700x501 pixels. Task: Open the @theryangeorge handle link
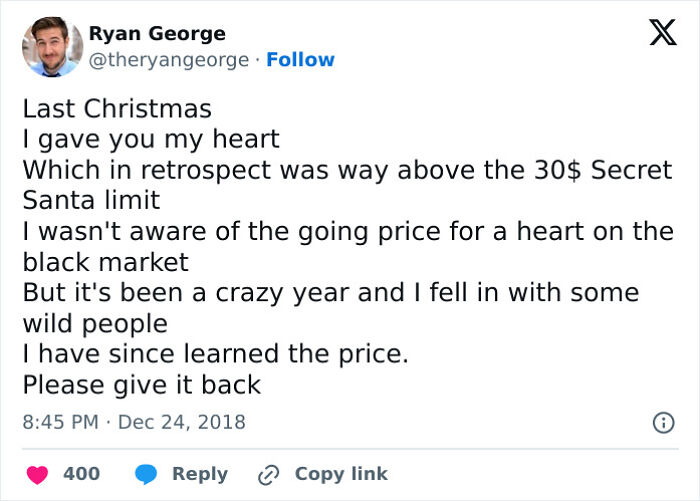[x=169, y=60]
